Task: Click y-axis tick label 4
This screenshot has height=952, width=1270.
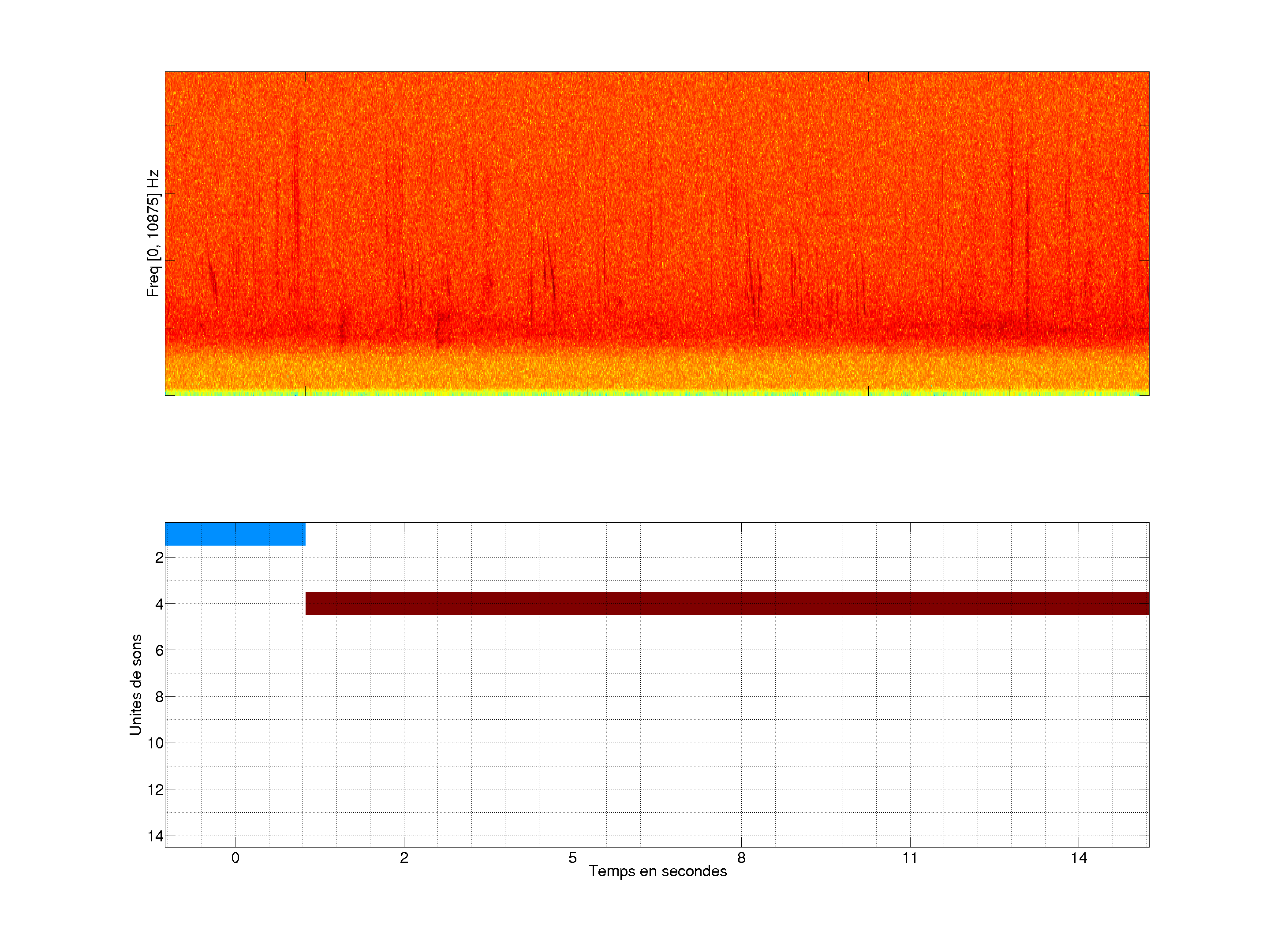Action: pos(159,604)
